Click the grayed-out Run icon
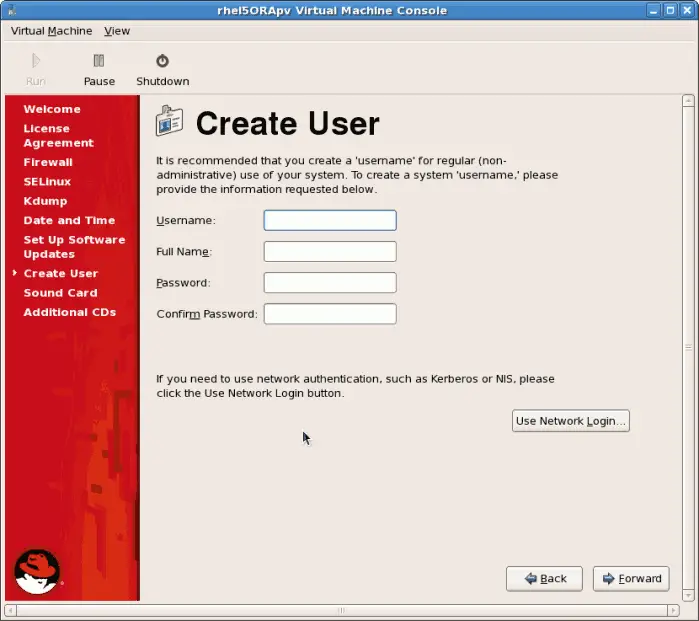 click(x=35, y=61)
